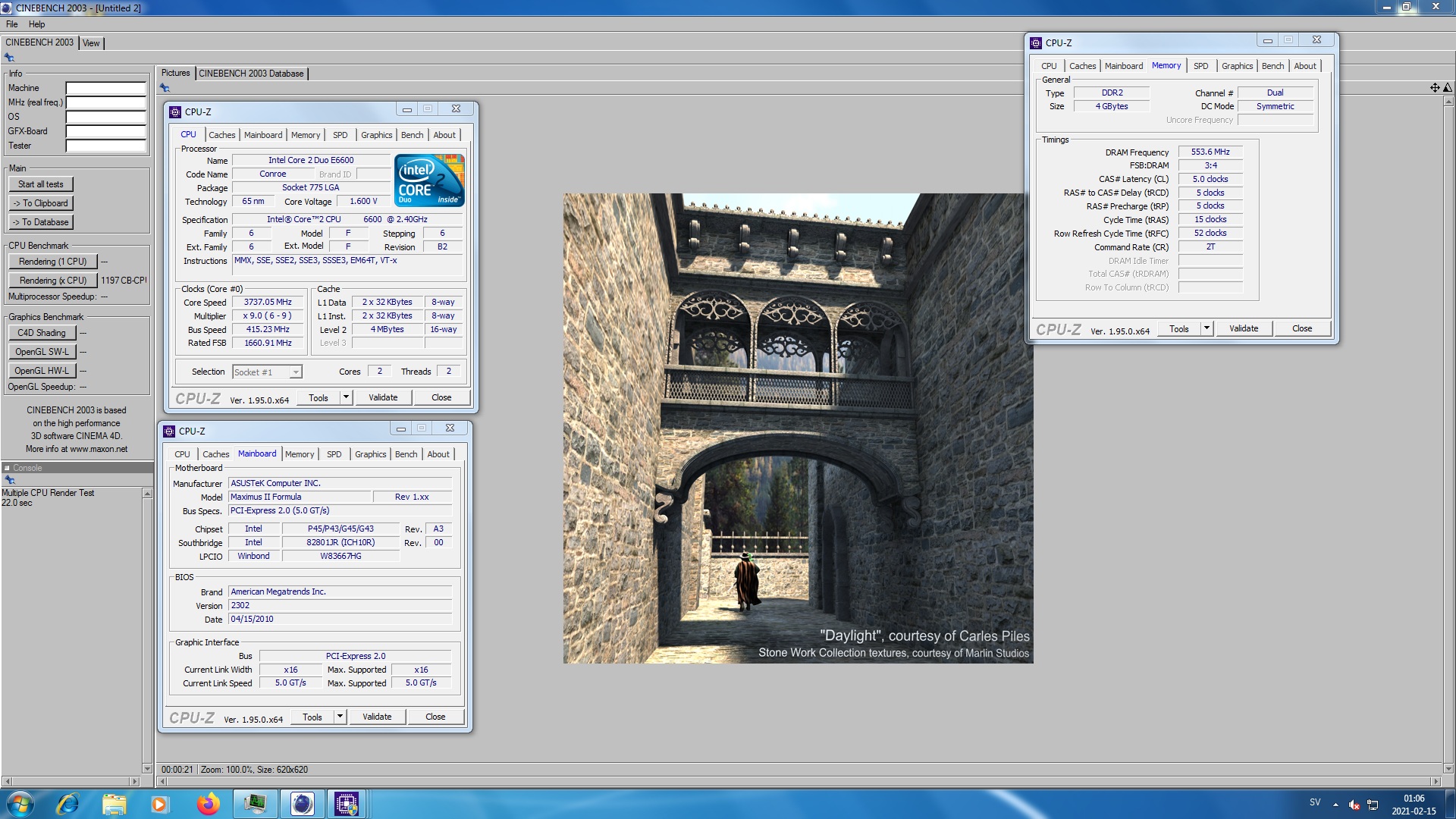This screenshot has height=819, width=1456.
Task: Click the four-arrow move icon in the picture view
Action: [x=1435, y=88]
